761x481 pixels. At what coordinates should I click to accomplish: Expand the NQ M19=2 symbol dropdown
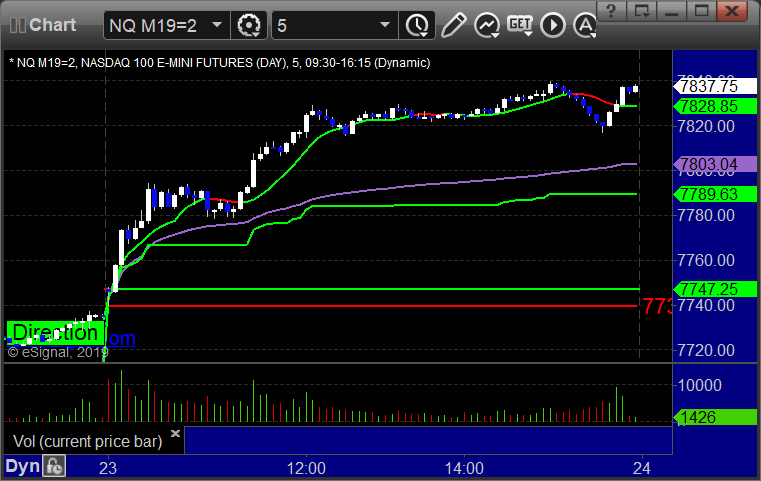pyautogui.click(x=217, y=25)
